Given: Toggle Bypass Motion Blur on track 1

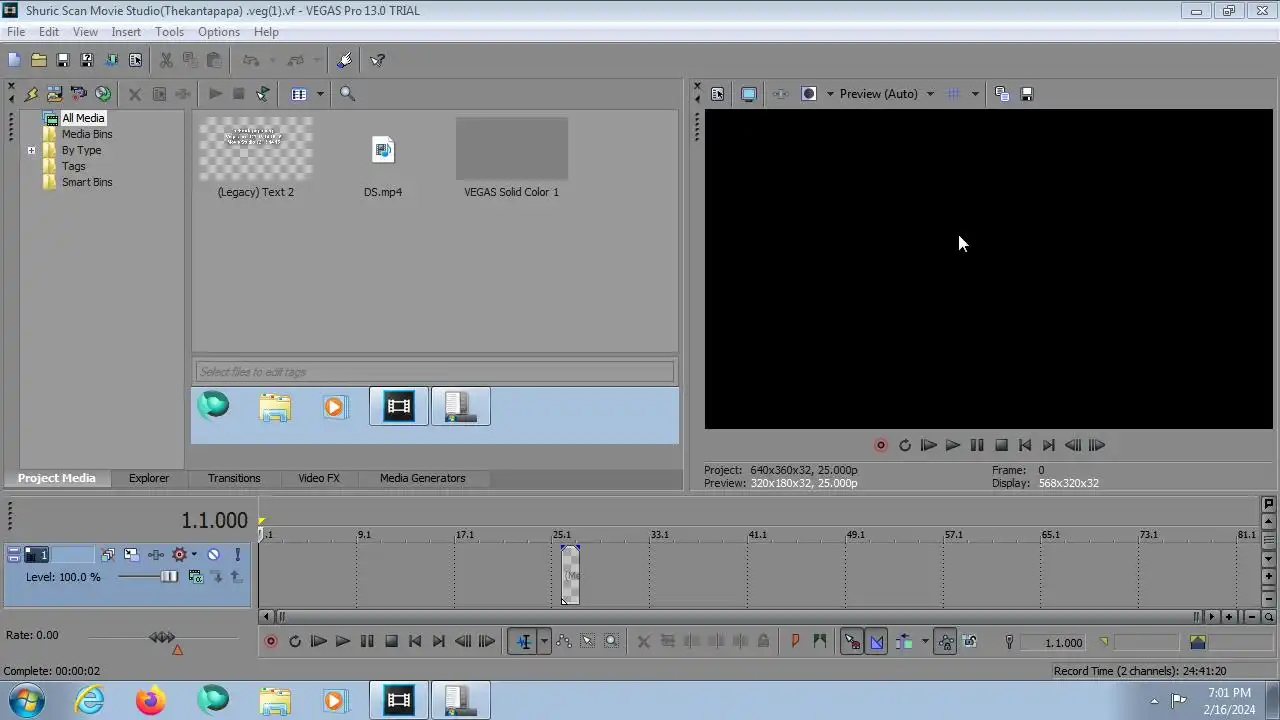Looking at the screenshot, I should click(x=108, y=555).
